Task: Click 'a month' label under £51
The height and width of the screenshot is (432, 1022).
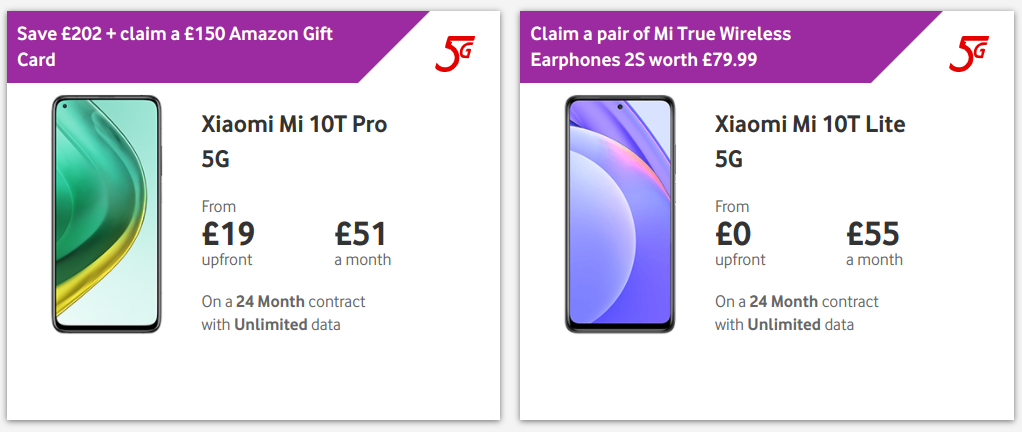Action: click(x=362, y=260)
